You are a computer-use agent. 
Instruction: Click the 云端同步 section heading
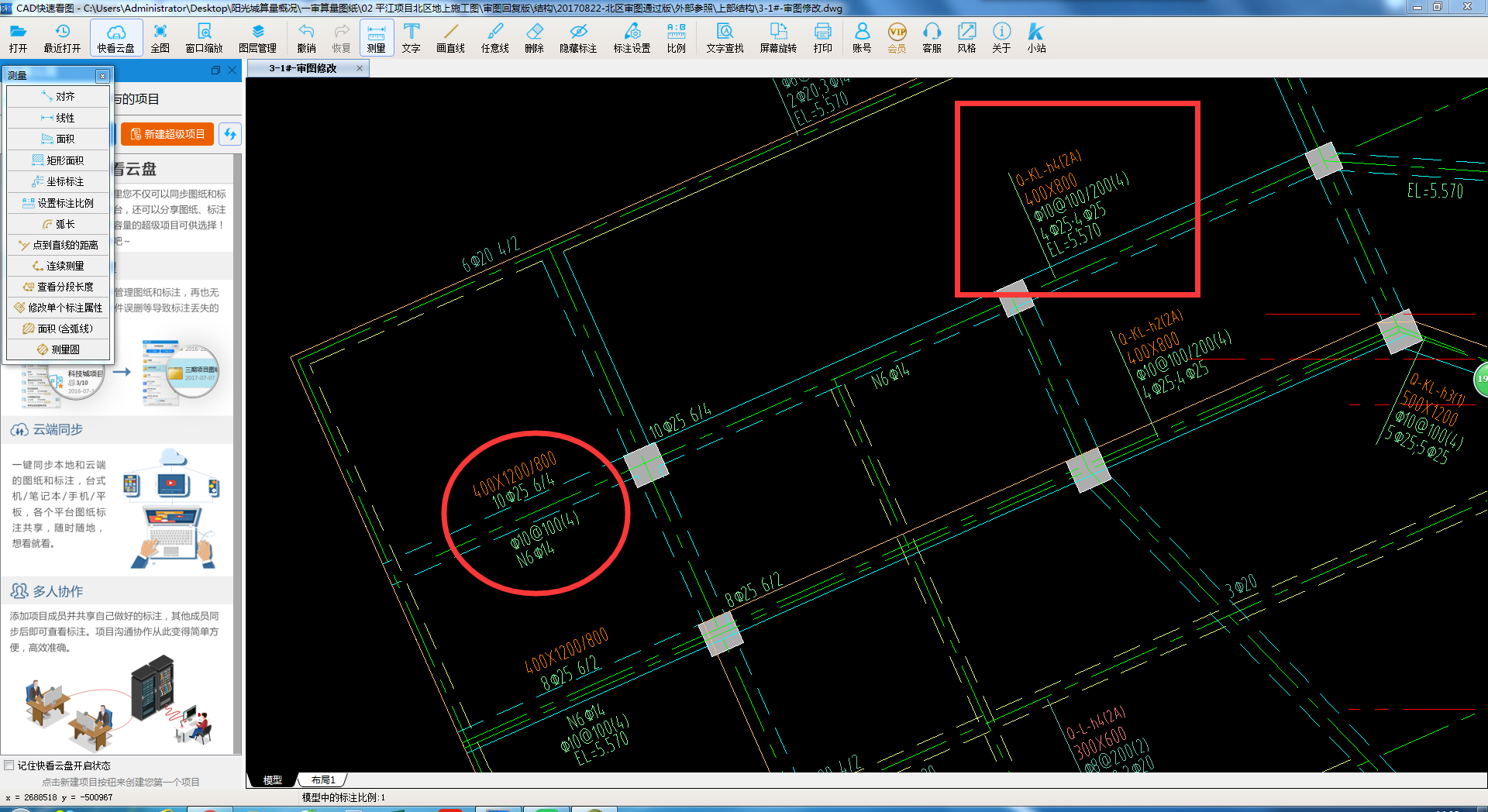[x=58, y=429]
